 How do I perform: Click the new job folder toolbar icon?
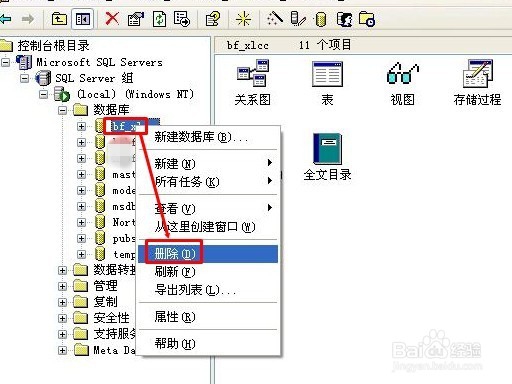click(367, 19)
